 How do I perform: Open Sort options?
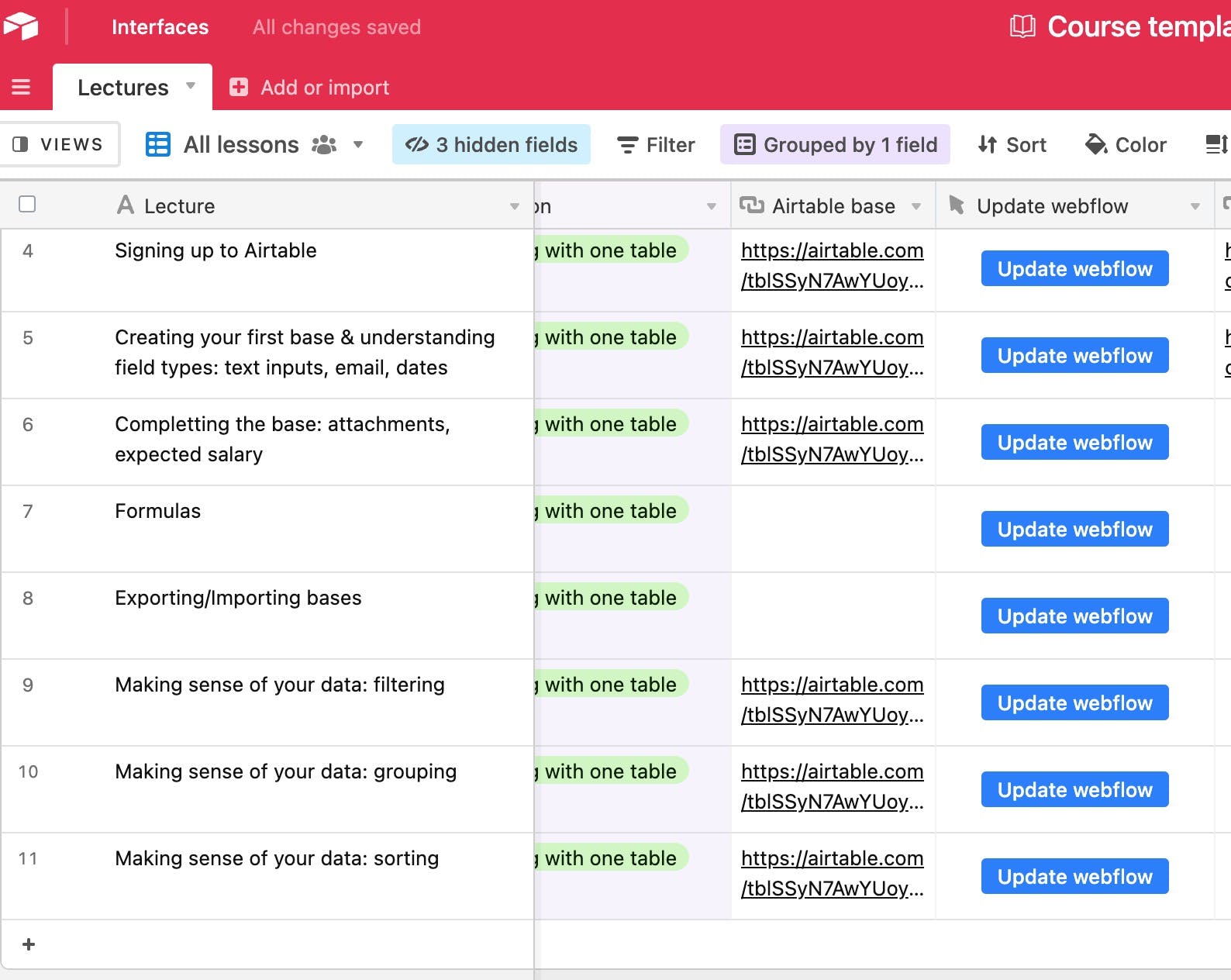coord(1012,144)
